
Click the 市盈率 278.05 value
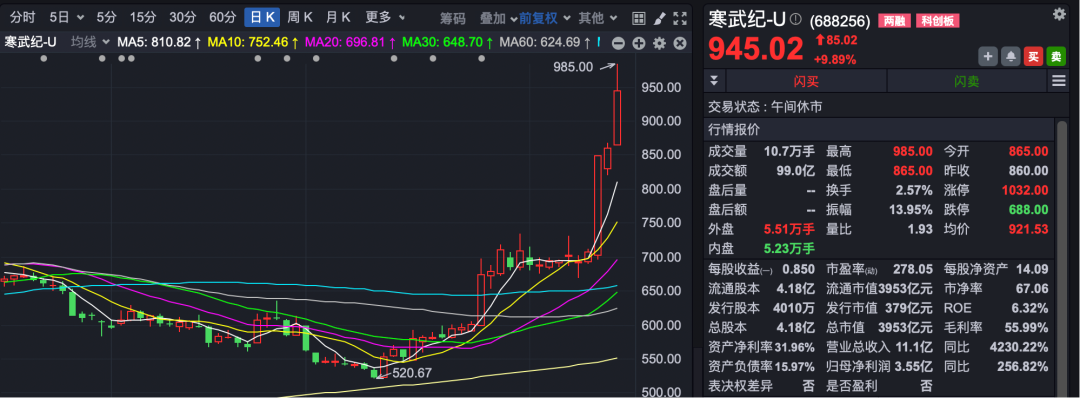click(x=913, y=269)
